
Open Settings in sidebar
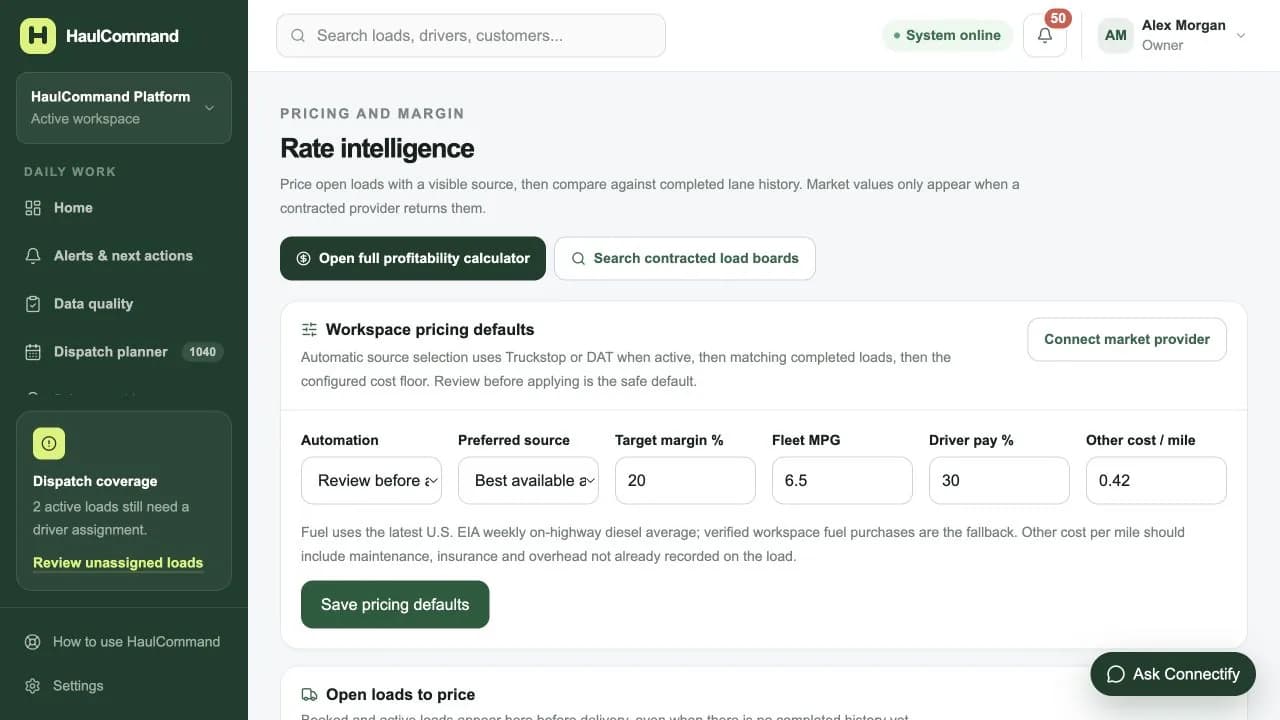tap(124, 686)
